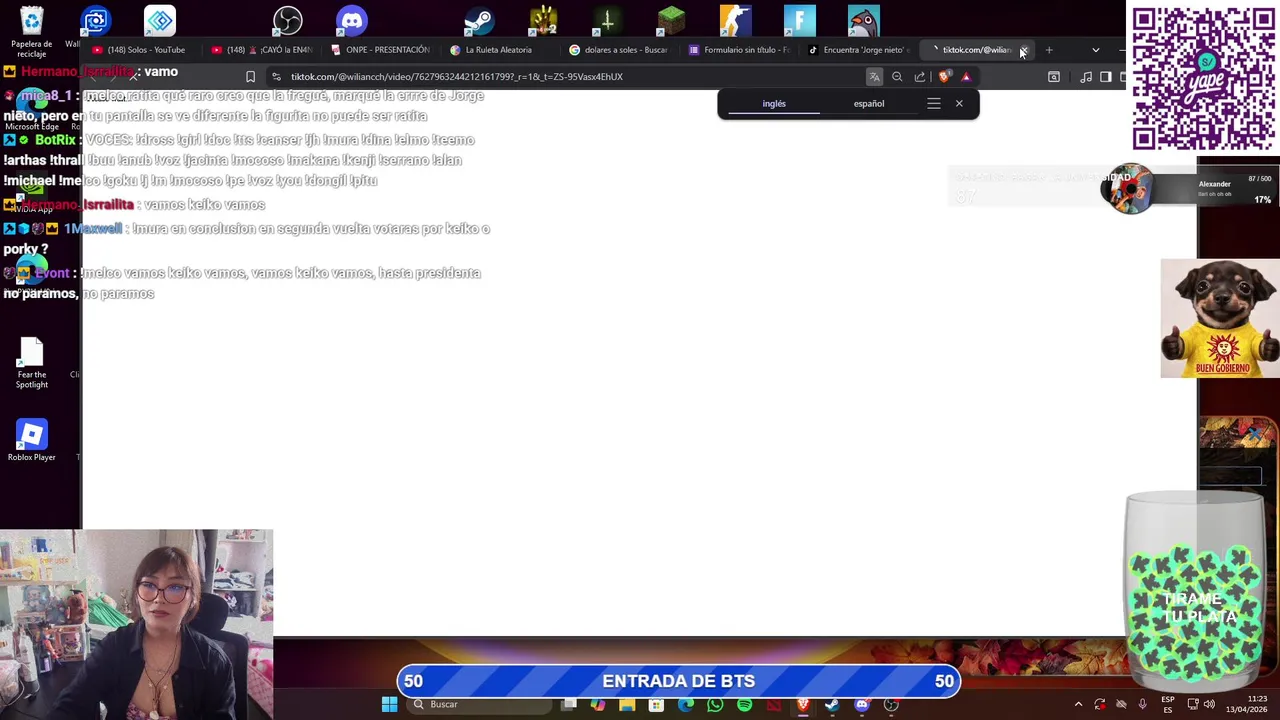Open File Explorer from the taskbar
The height and width of the screenshot is (720, 1280).
[627, 705]
